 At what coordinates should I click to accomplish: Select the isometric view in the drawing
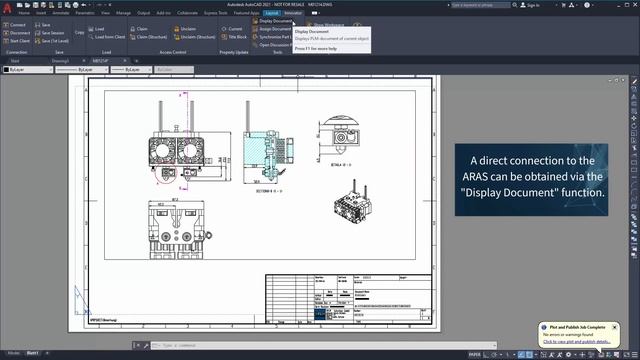pyautogui.click(x=352, y=201)
